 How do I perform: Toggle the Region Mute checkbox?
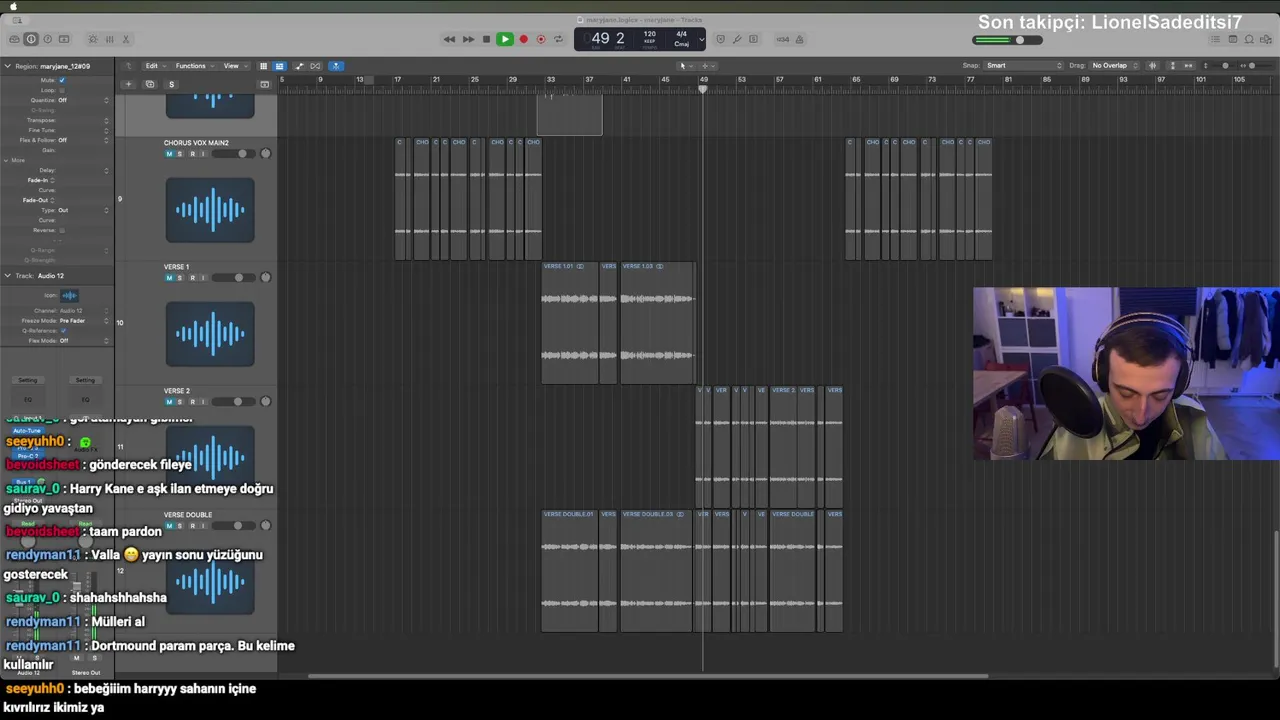[x=62, y=80]
